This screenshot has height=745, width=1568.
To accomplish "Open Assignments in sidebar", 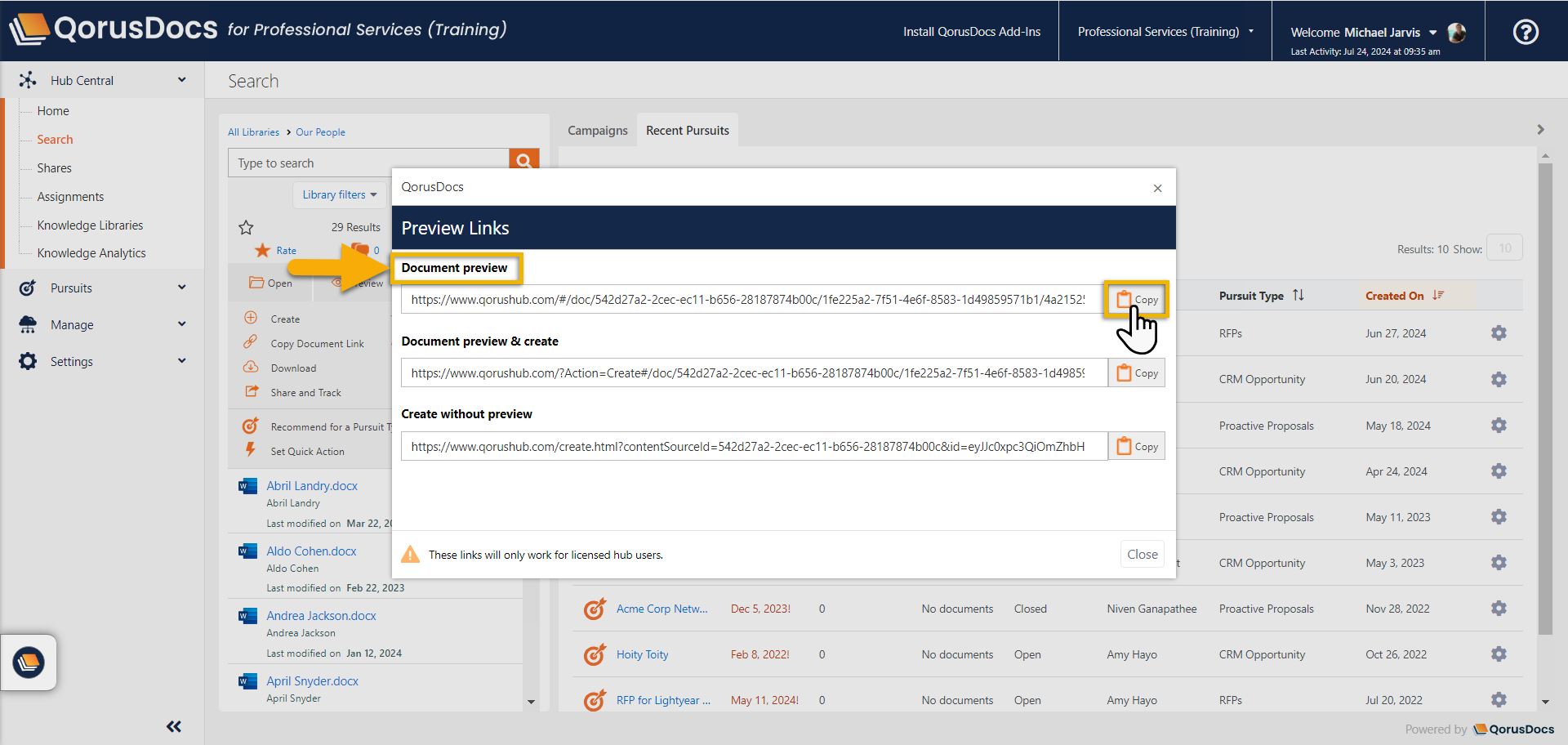I will pos(70,197).
